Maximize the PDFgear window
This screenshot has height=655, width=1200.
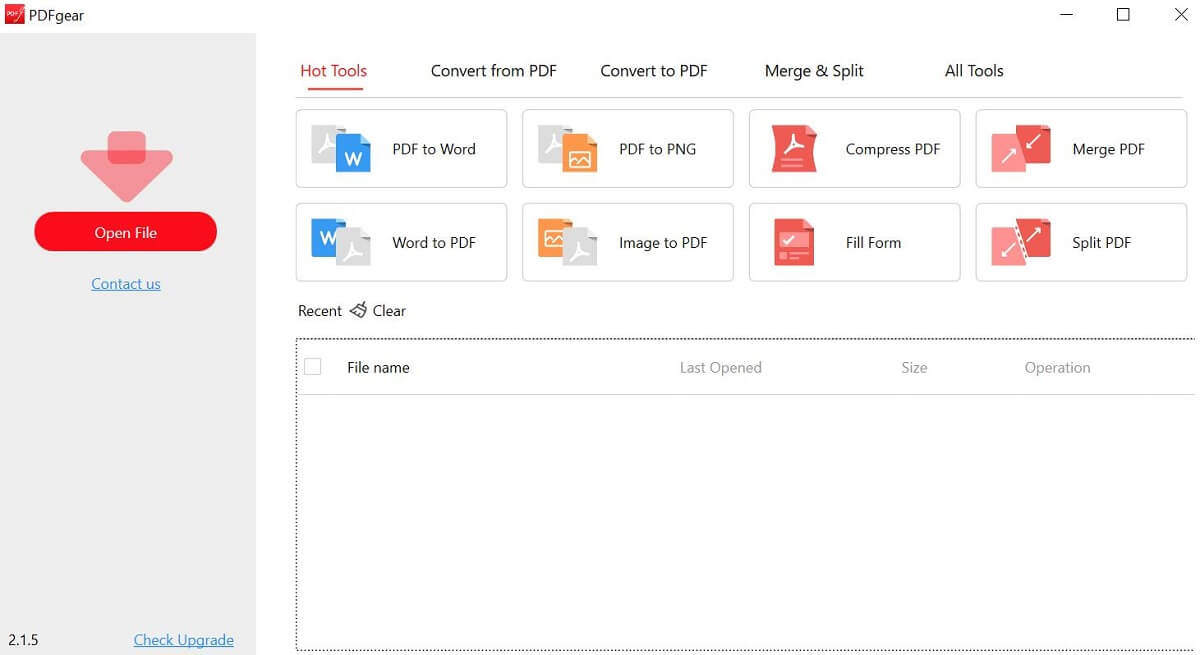pos(1123,15)
